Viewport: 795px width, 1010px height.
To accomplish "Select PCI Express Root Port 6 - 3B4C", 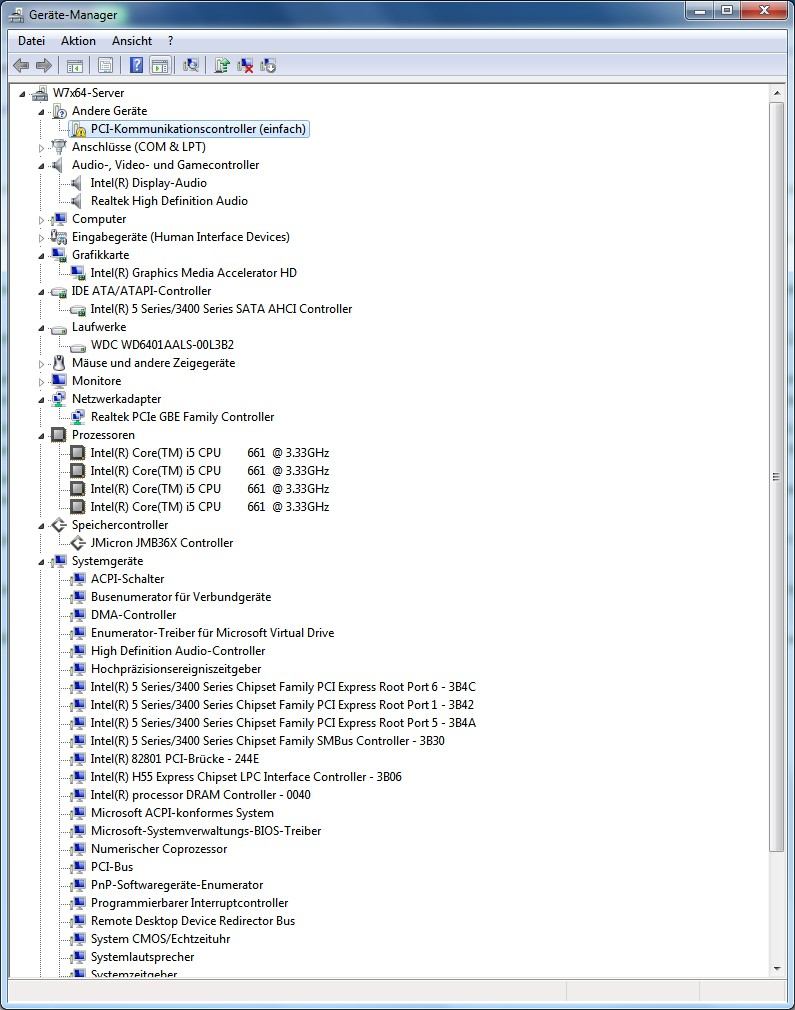I will click(x=283, y=687).
